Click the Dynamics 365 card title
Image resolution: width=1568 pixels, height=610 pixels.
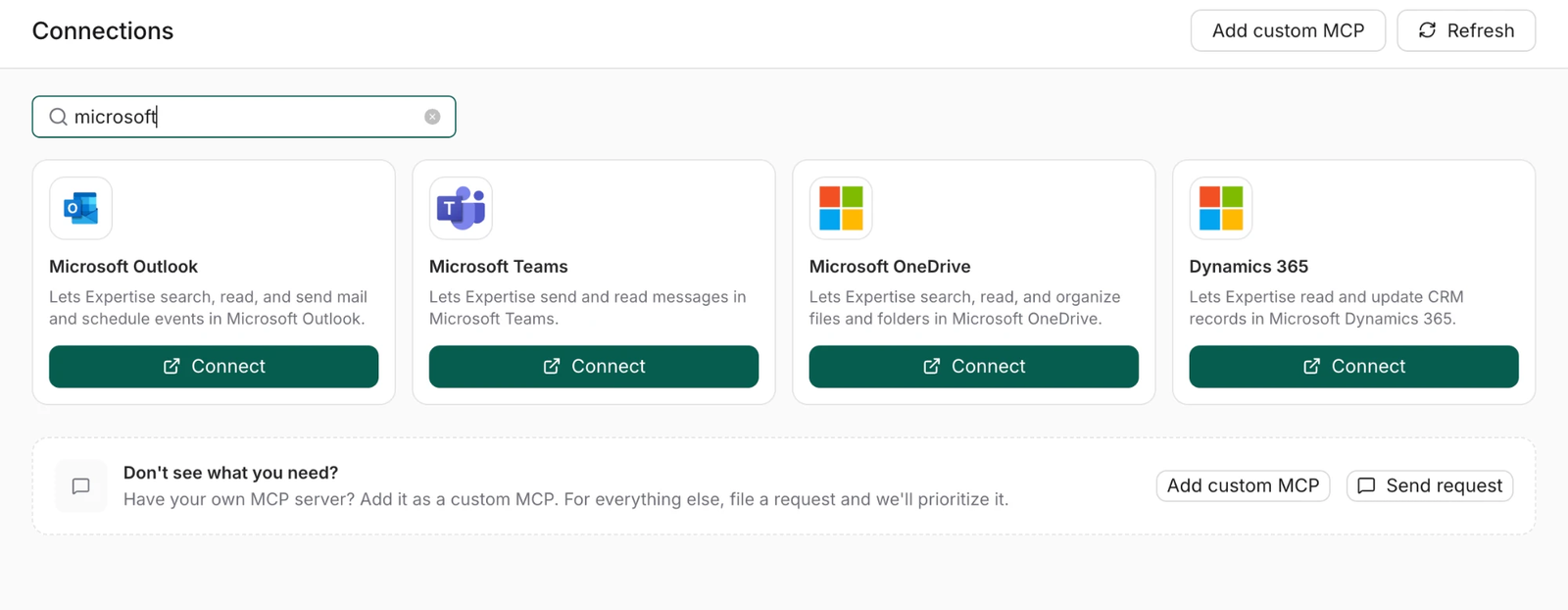coord(1249,267)
